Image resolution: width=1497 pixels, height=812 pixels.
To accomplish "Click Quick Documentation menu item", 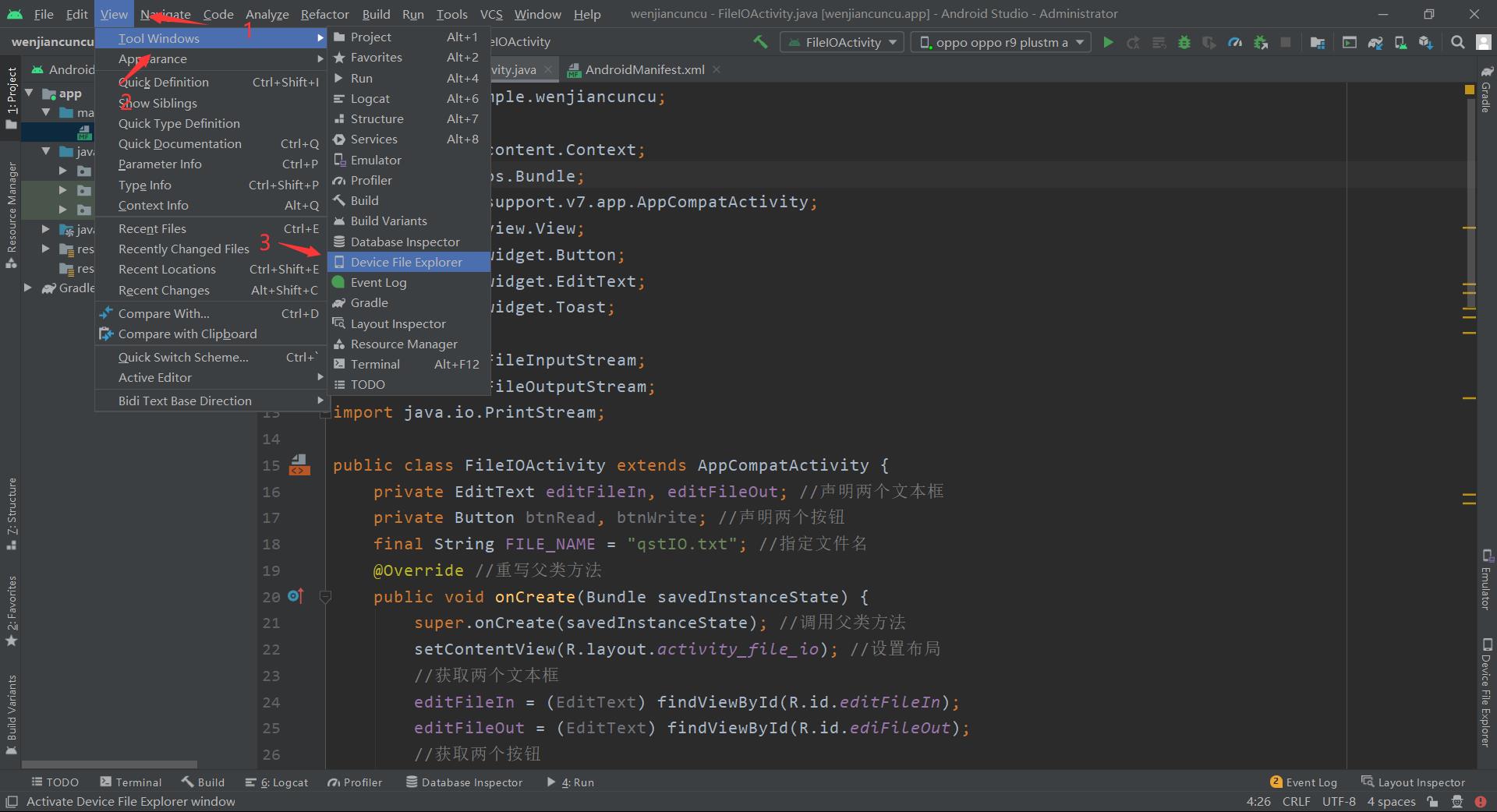I will [211, 143].
